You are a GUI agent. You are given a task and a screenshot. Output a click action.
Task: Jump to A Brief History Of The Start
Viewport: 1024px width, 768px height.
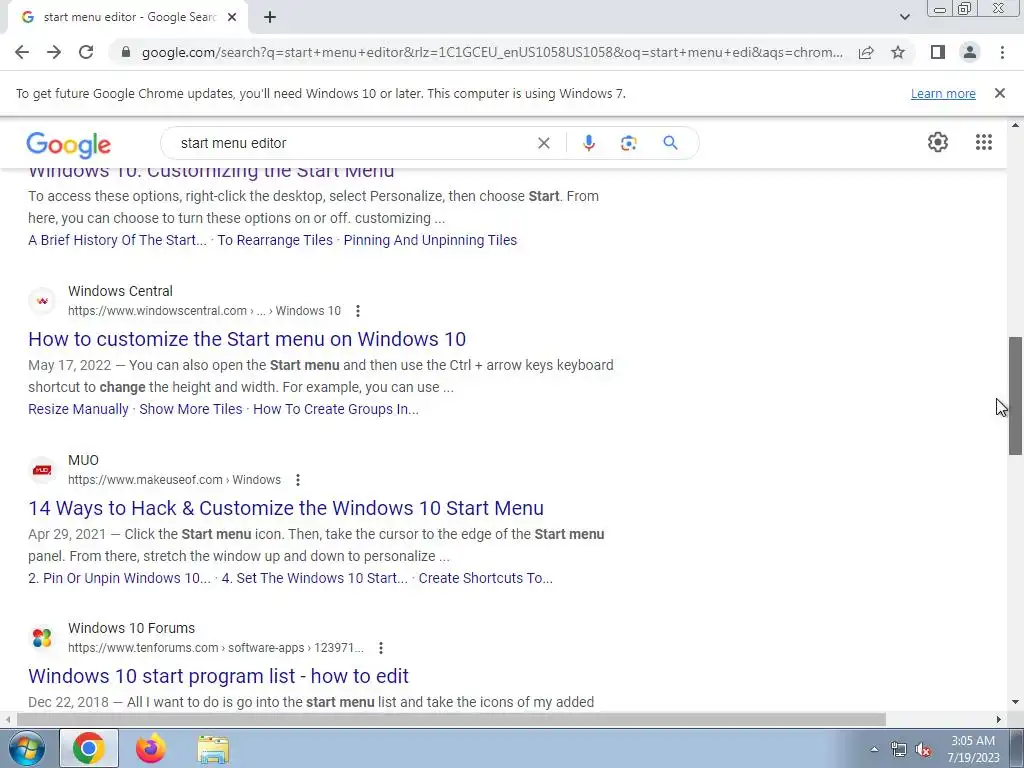118,240
